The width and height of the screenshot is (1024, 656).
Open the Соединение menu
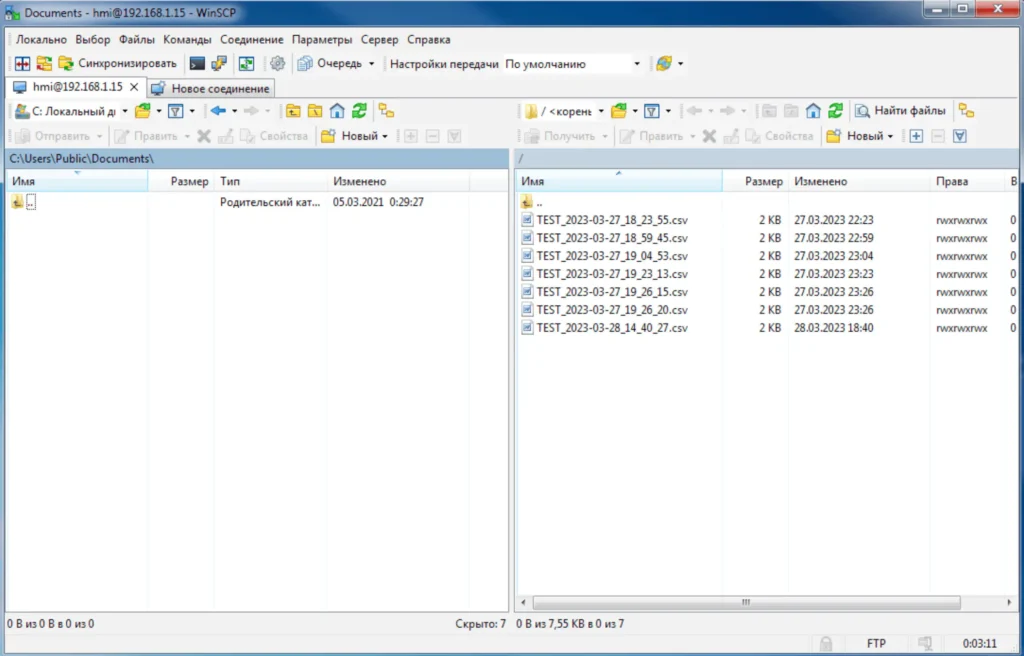tap(251, 39)
